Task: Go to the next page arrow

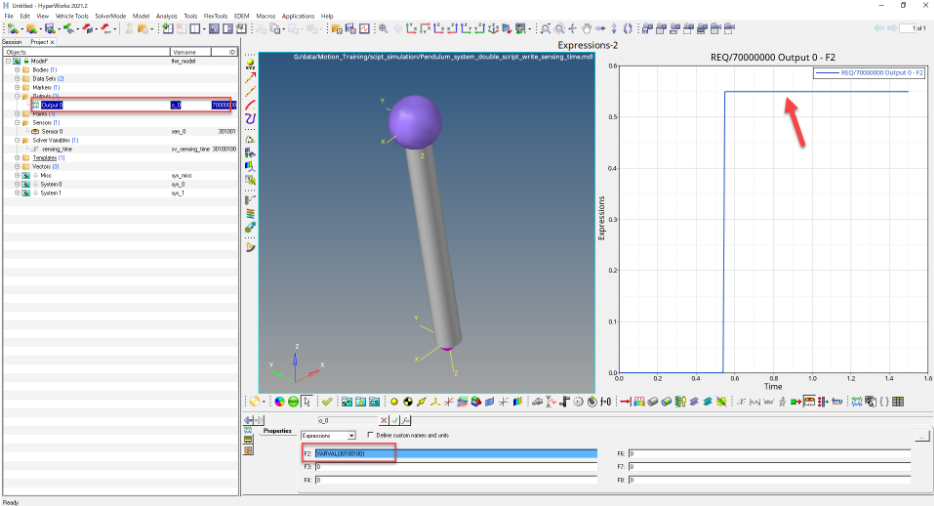Action: (x=892, y=29)
